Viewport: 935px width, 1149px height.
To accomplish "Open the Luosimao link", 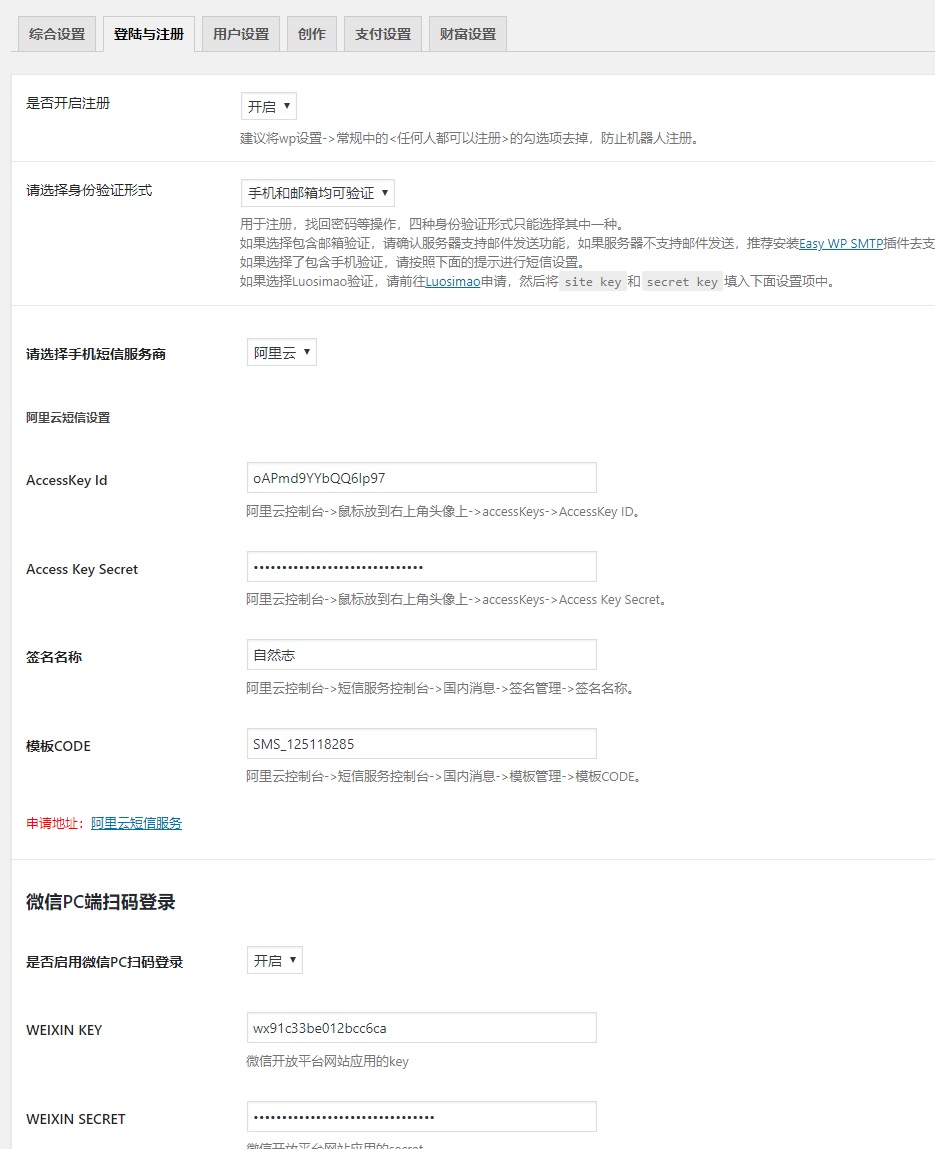I will point(453,281).
